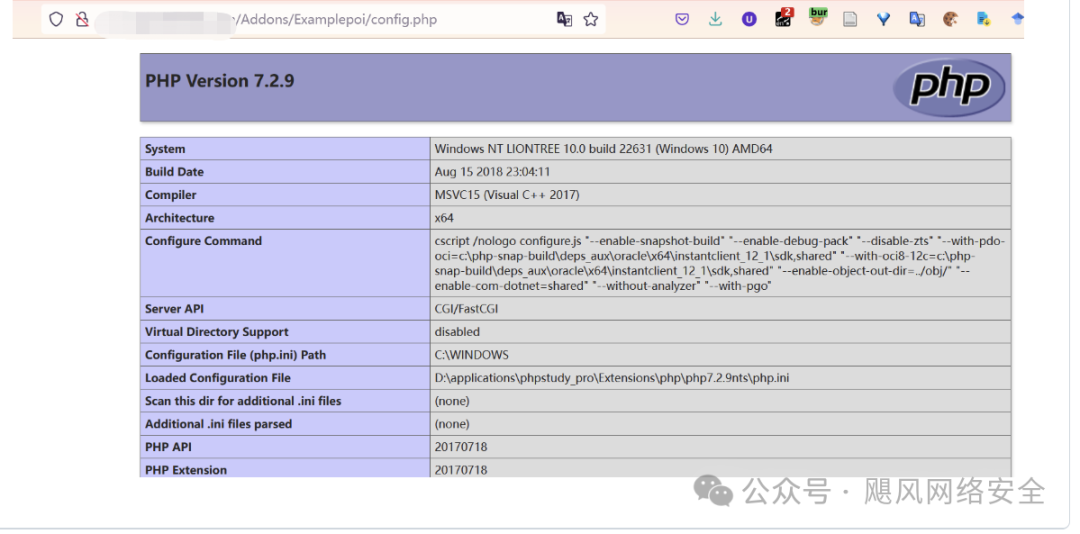Click the extension icon with red 2 badge

[x=784, y=18]
